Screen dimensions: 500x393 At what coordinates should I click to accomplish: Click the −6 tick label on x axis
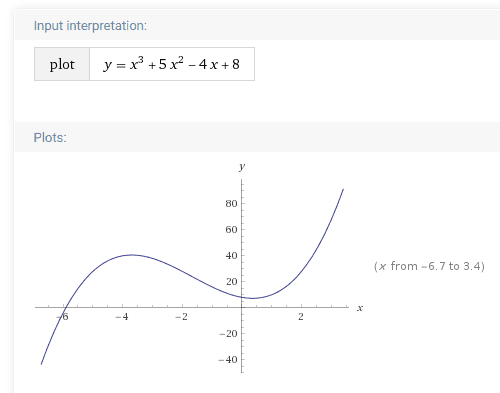pos(63,316)
